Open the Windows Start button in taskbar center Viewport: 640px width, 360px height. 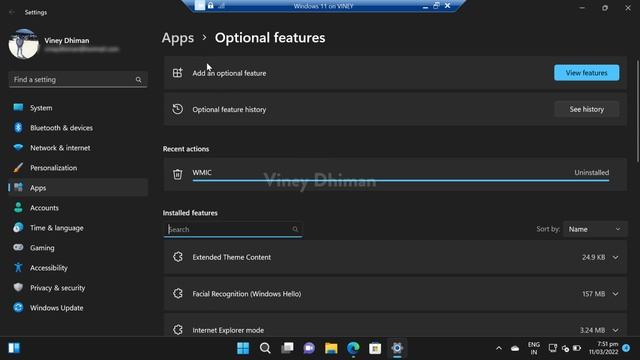point(243,348)
